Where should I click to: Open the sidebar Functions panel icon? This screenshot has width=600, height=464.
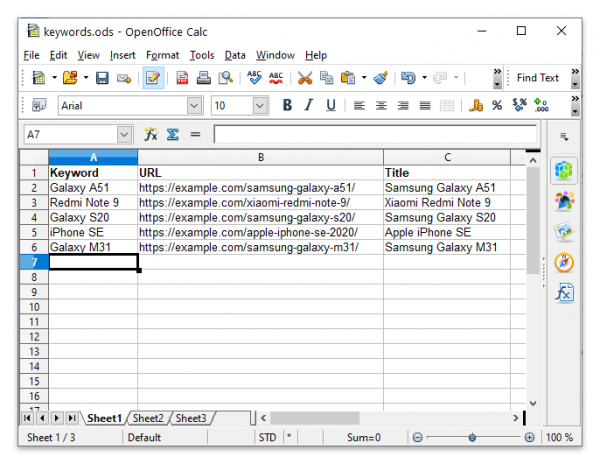564,293
